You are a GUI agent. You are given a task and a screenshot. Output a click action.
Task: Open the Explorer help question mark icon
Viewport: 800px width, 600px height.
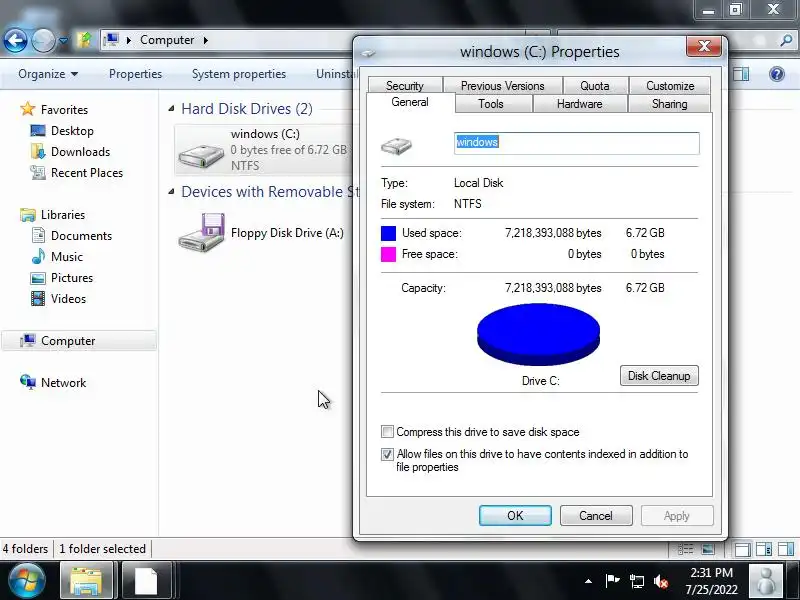(x=777, y=74)
